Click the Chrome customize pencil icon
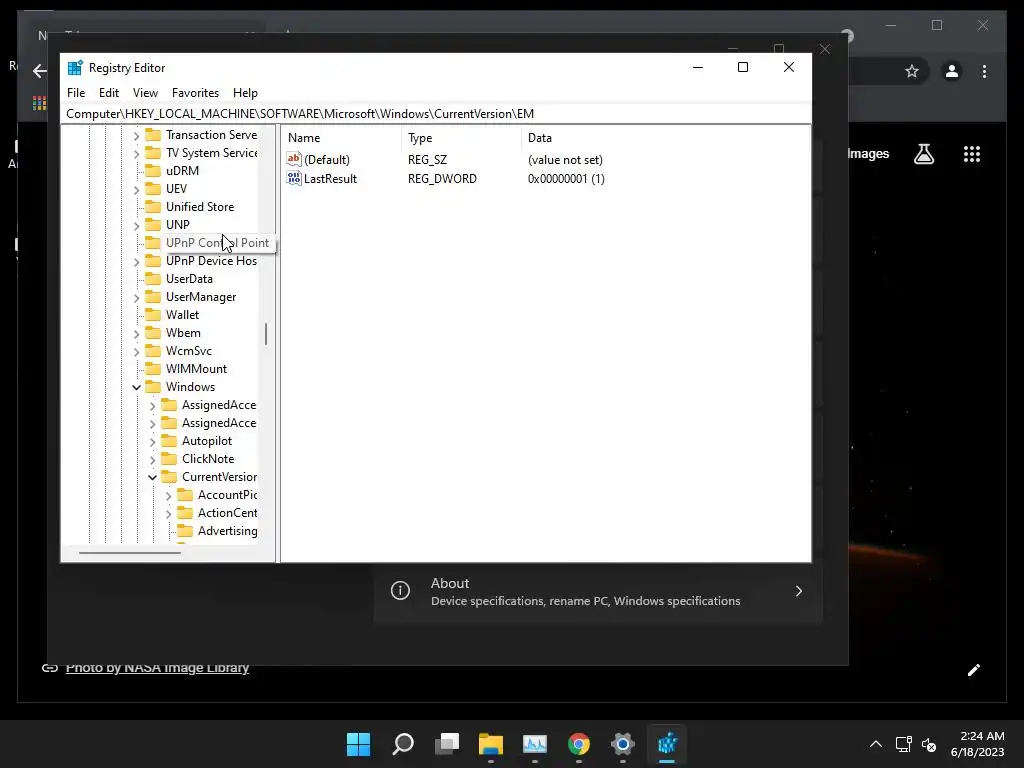1024x768 pixels. [974, 670]
